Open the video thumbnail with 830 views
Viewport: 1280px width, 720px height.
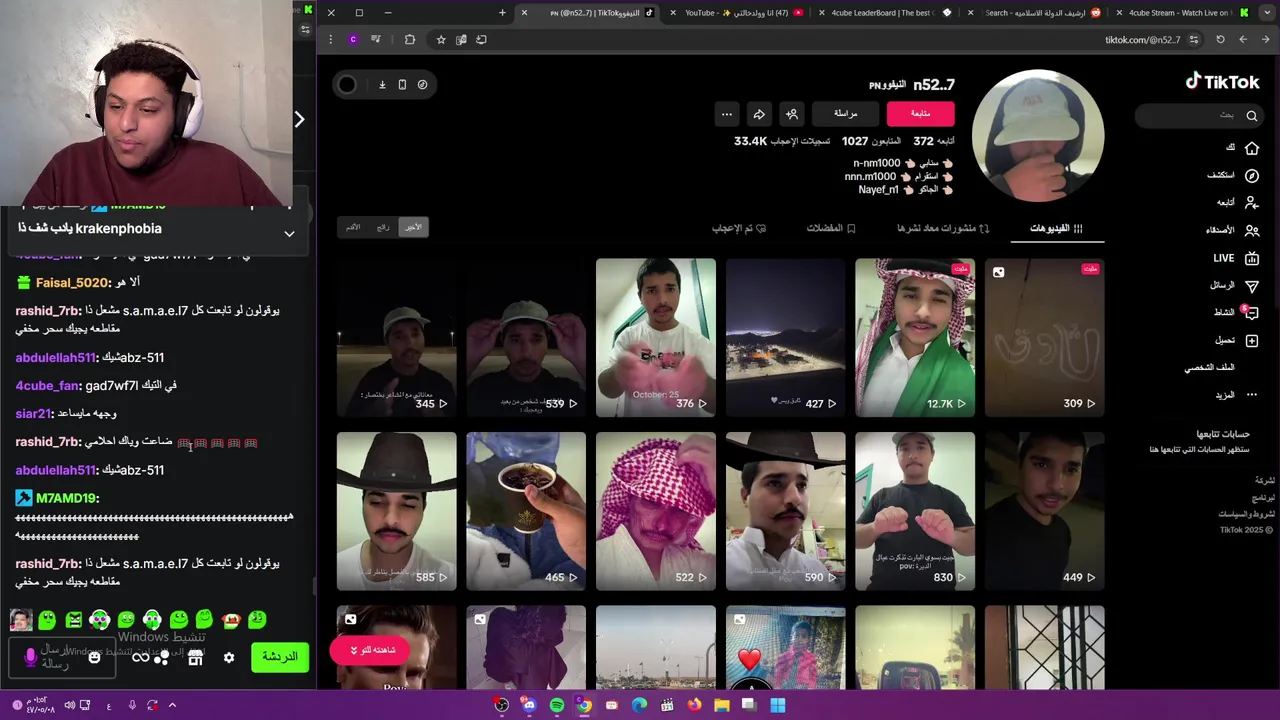[915, 511]
